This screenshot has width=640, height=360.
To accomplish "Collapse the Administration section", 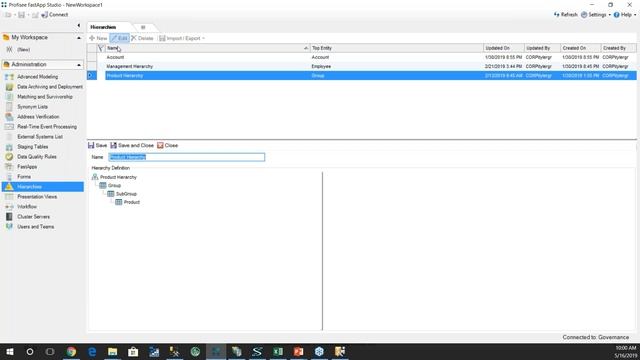I will pos(79,64).
